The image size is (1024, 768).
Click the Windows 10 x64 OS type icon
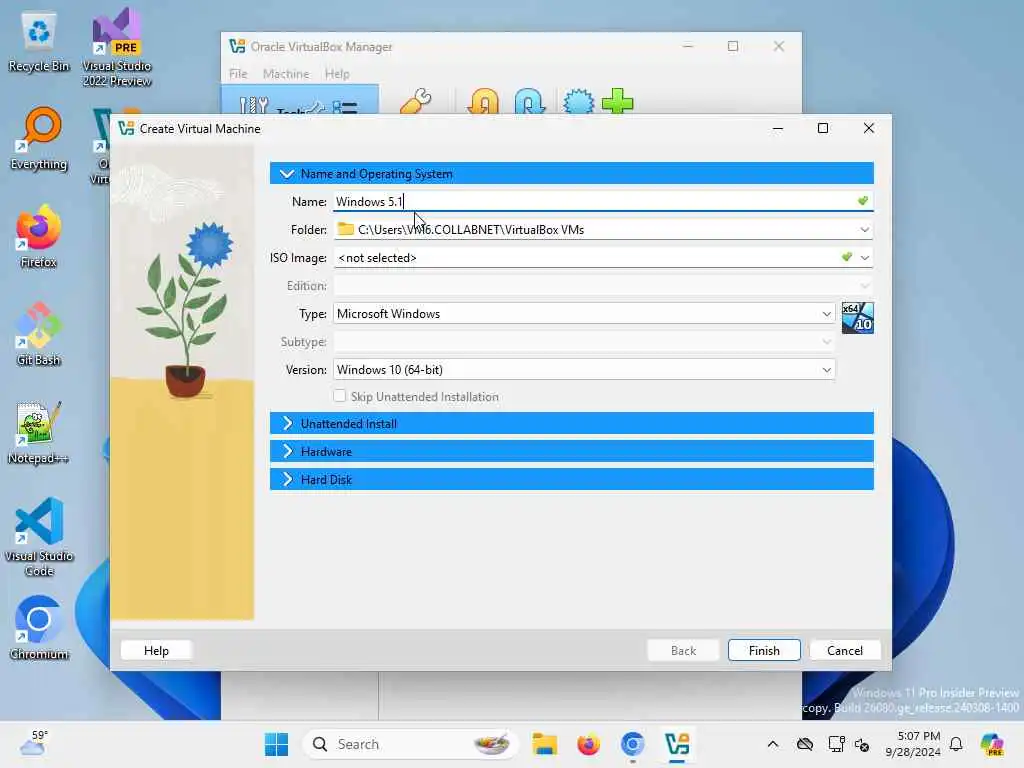coord(857,318)
